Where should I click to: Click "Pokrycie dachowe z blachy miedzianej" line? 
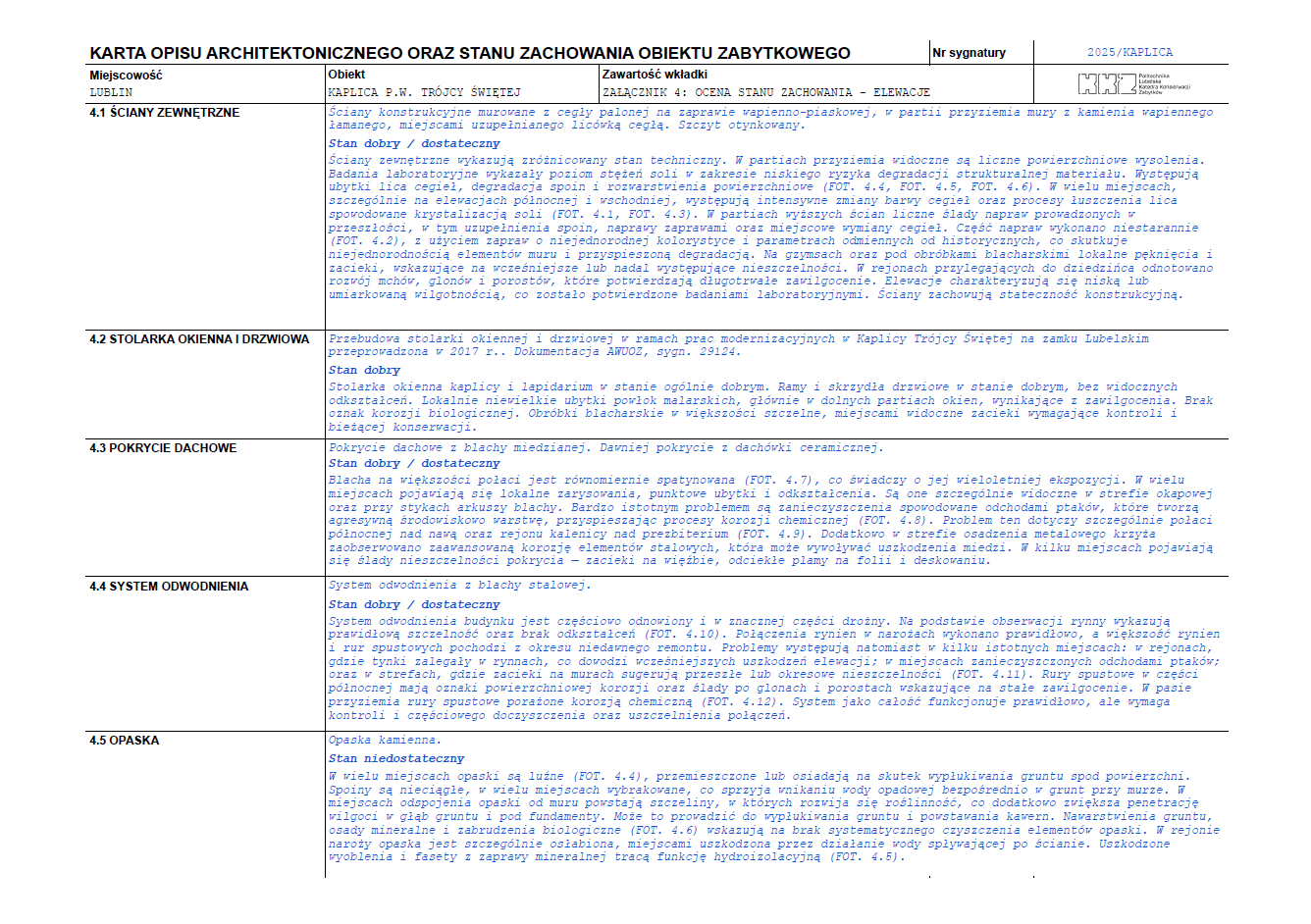[x=605, y=447]
